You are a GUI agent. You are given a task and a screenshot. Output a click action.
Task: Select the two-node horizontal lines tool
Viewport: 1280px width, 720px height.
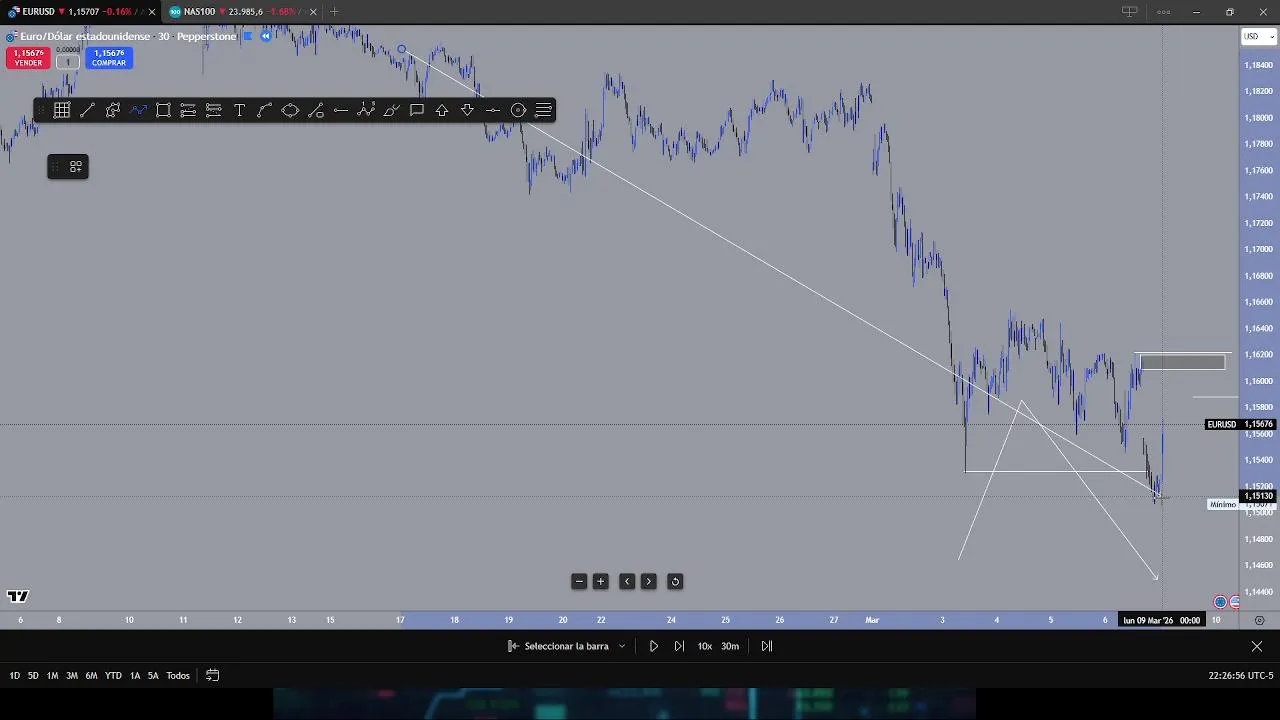188,110
